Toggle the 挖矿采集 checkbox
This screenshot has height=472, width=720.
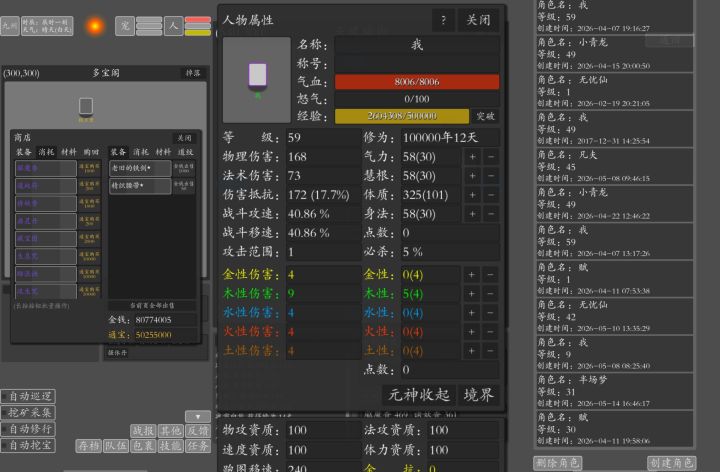point(28,413)
